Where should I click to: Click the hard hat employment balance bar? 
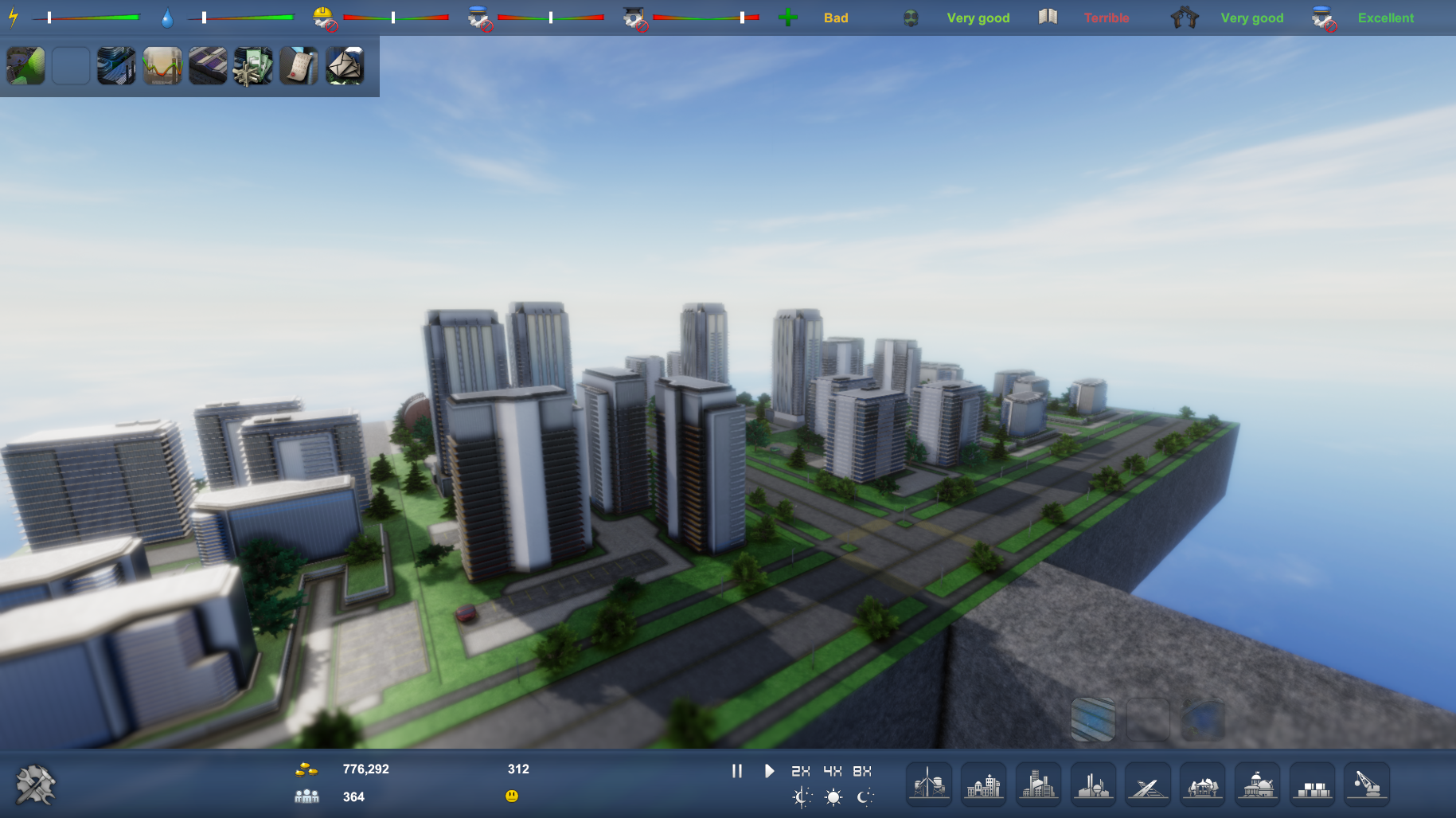396,18
